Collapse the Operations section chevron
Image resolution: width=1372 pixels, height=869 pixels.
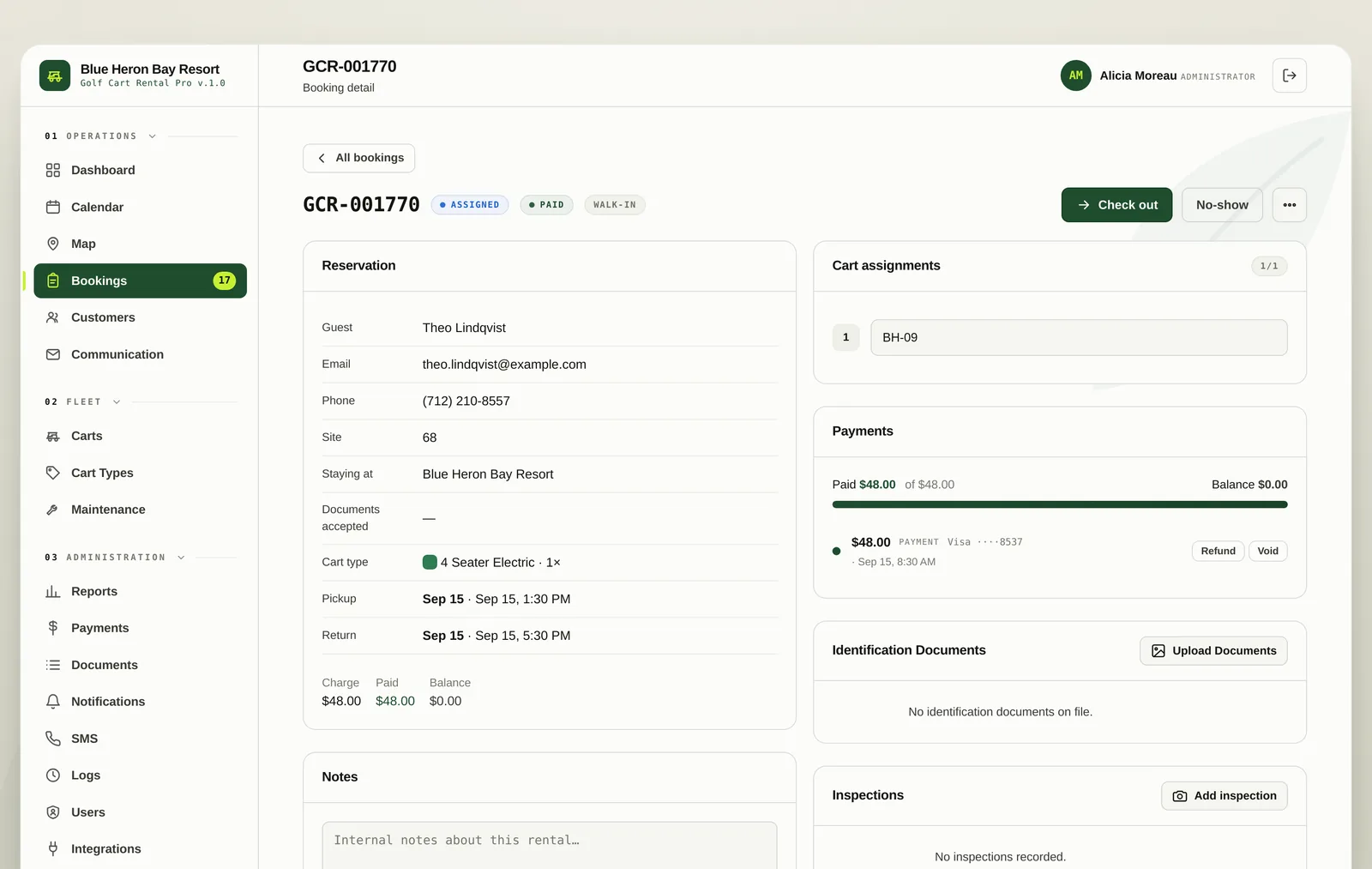pyautogui.click(x=153, y=136)
